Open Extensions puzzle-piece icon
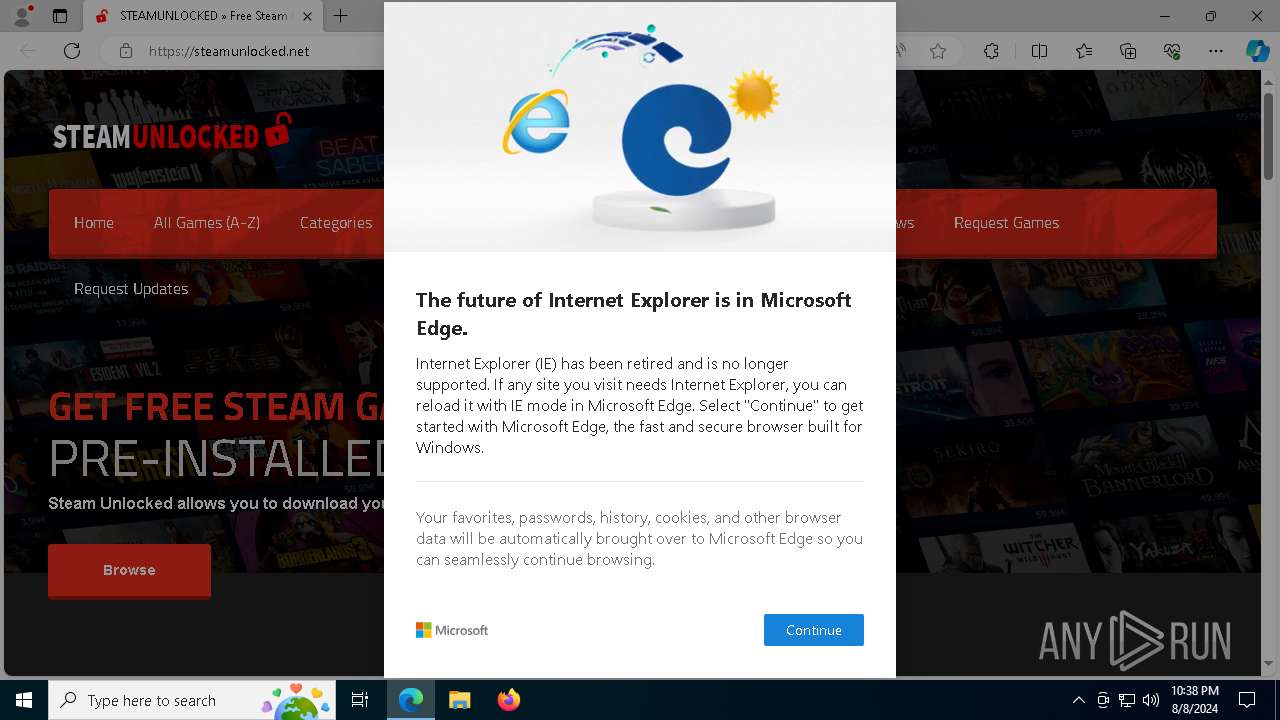This screenshot has height=720, width=1280. point(991,51)
